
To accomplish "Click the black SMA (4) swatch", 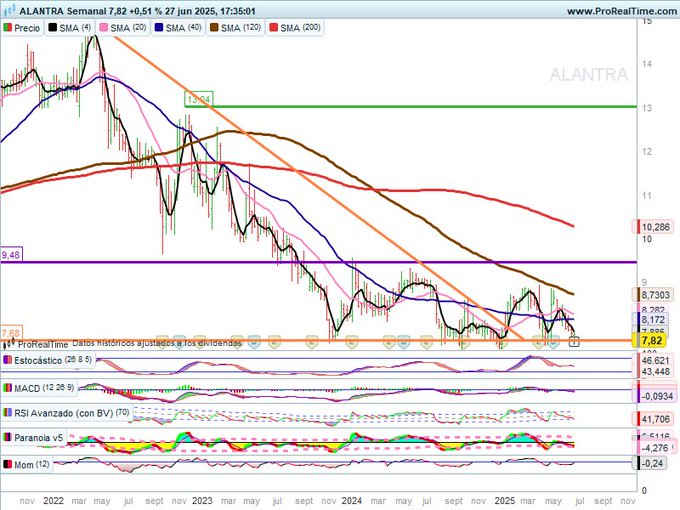I will click(52, 28).
